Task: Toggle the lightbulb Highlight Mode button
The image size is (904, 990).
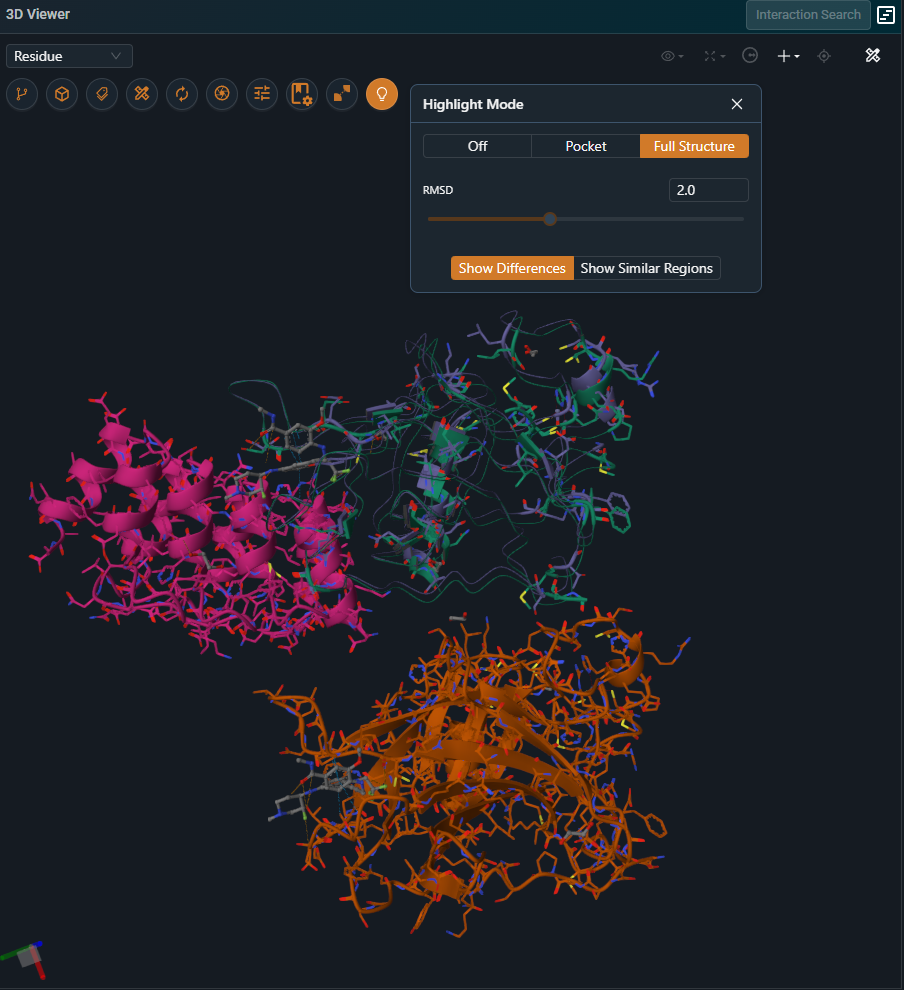Action: (x=382, y=94)
